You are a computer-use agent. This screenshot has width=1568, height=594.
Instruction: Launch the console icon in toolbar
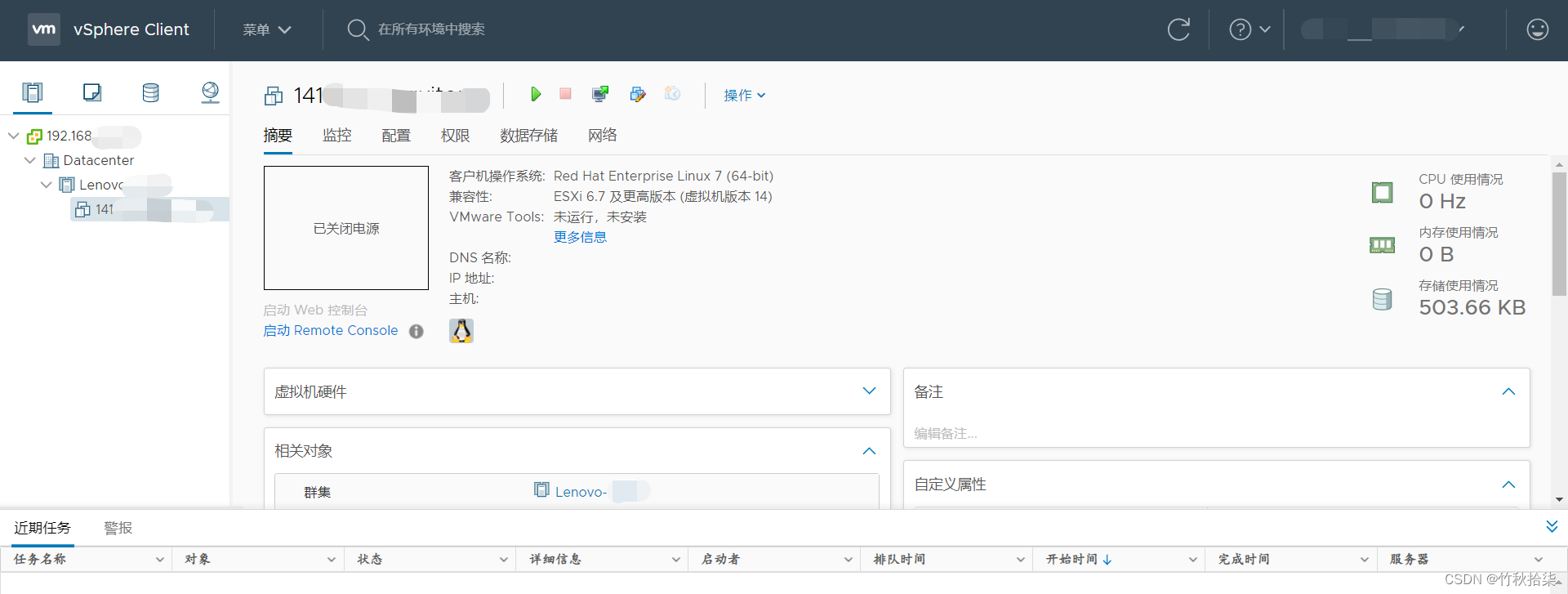(x=600, y=94)
